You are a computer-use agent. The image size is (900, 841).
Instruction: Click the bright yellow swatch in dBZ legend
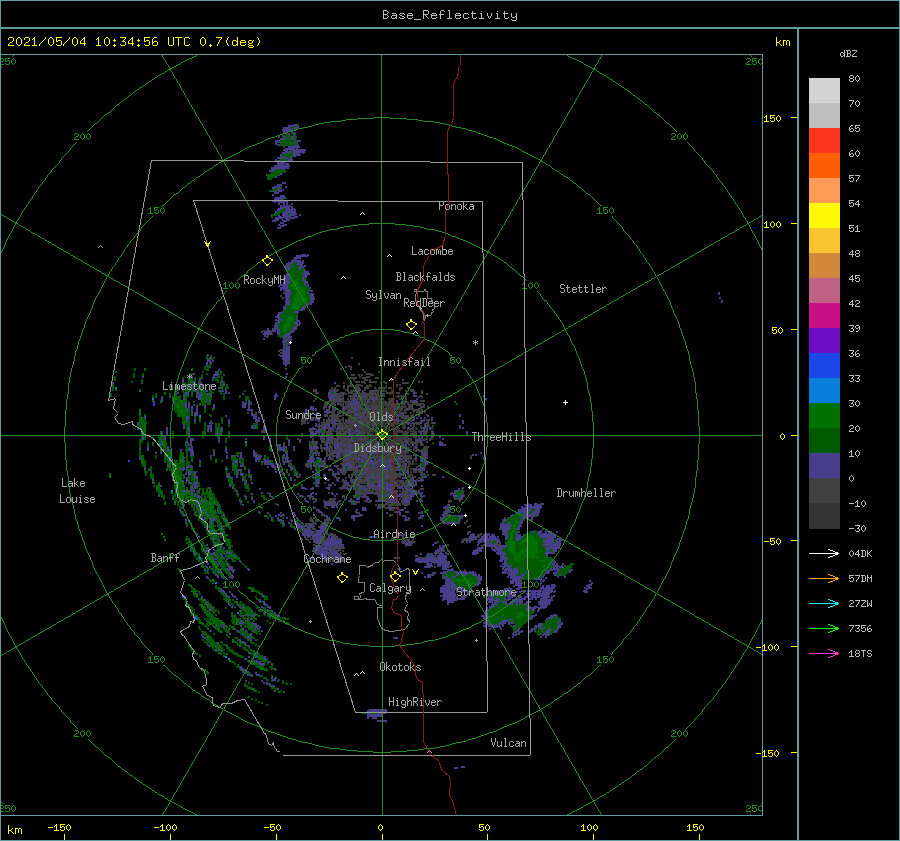tap(824, 215)
